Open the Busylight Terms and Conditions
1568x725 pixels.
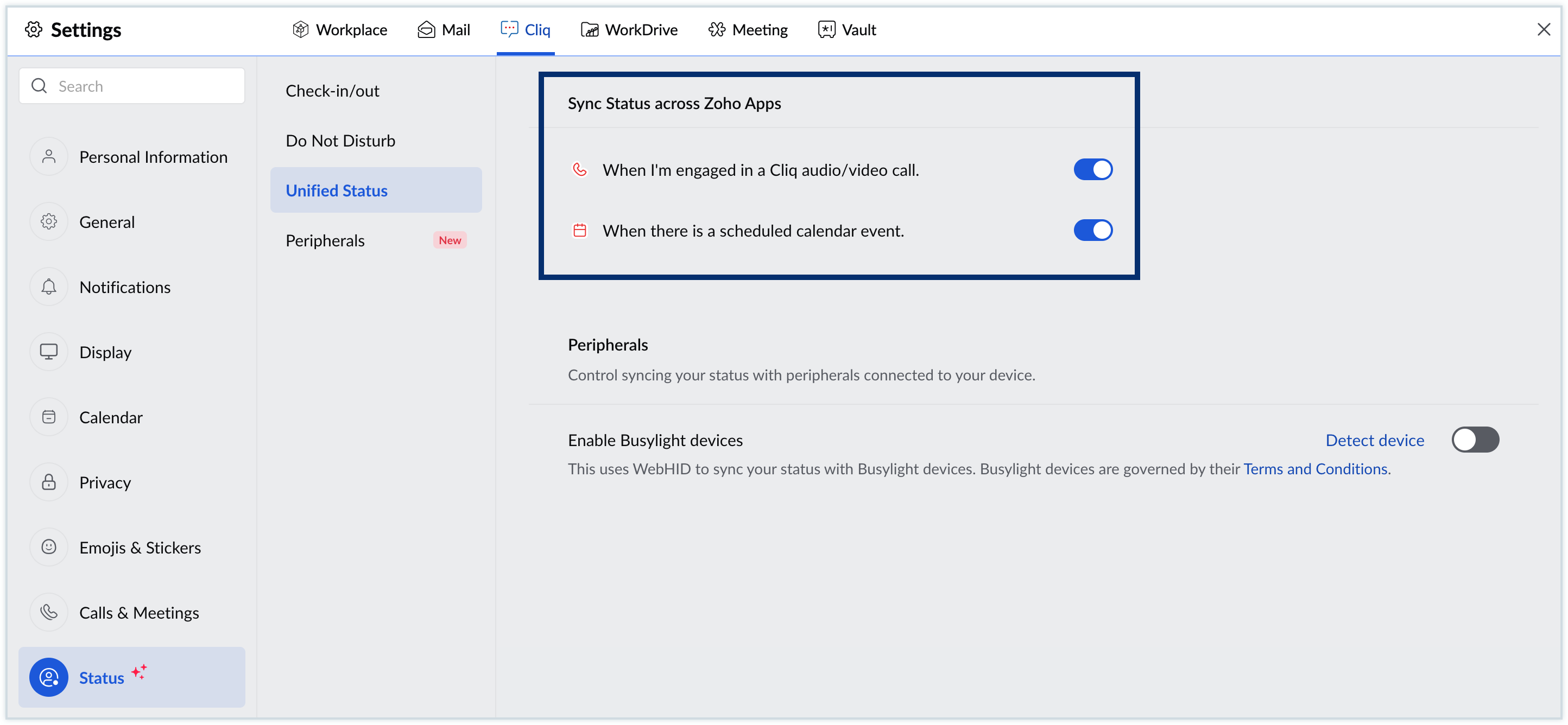[x=1316, y=468]
